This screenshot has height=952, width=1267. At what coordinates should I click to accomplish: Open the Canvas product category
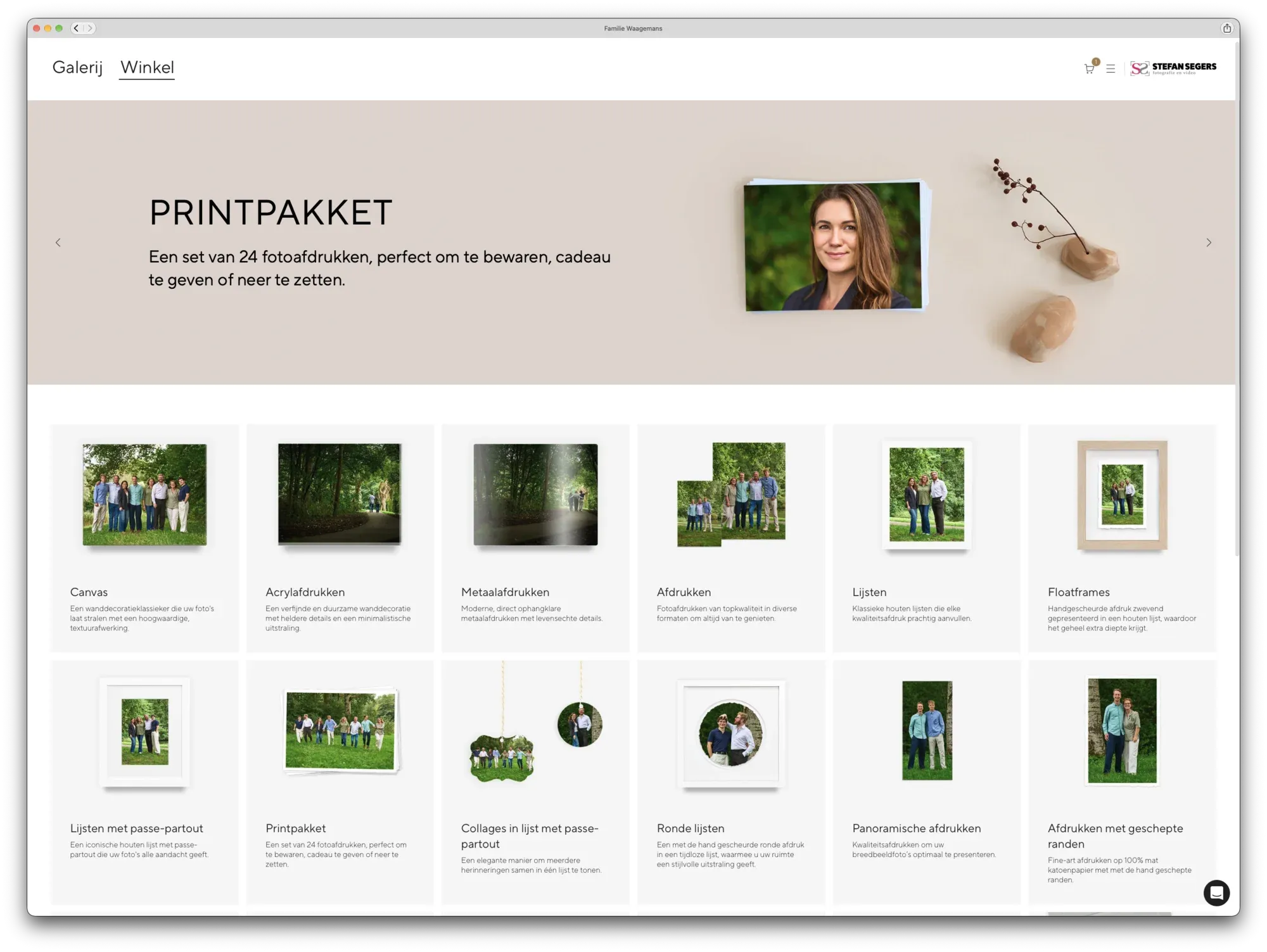click(x=145, y=538)
